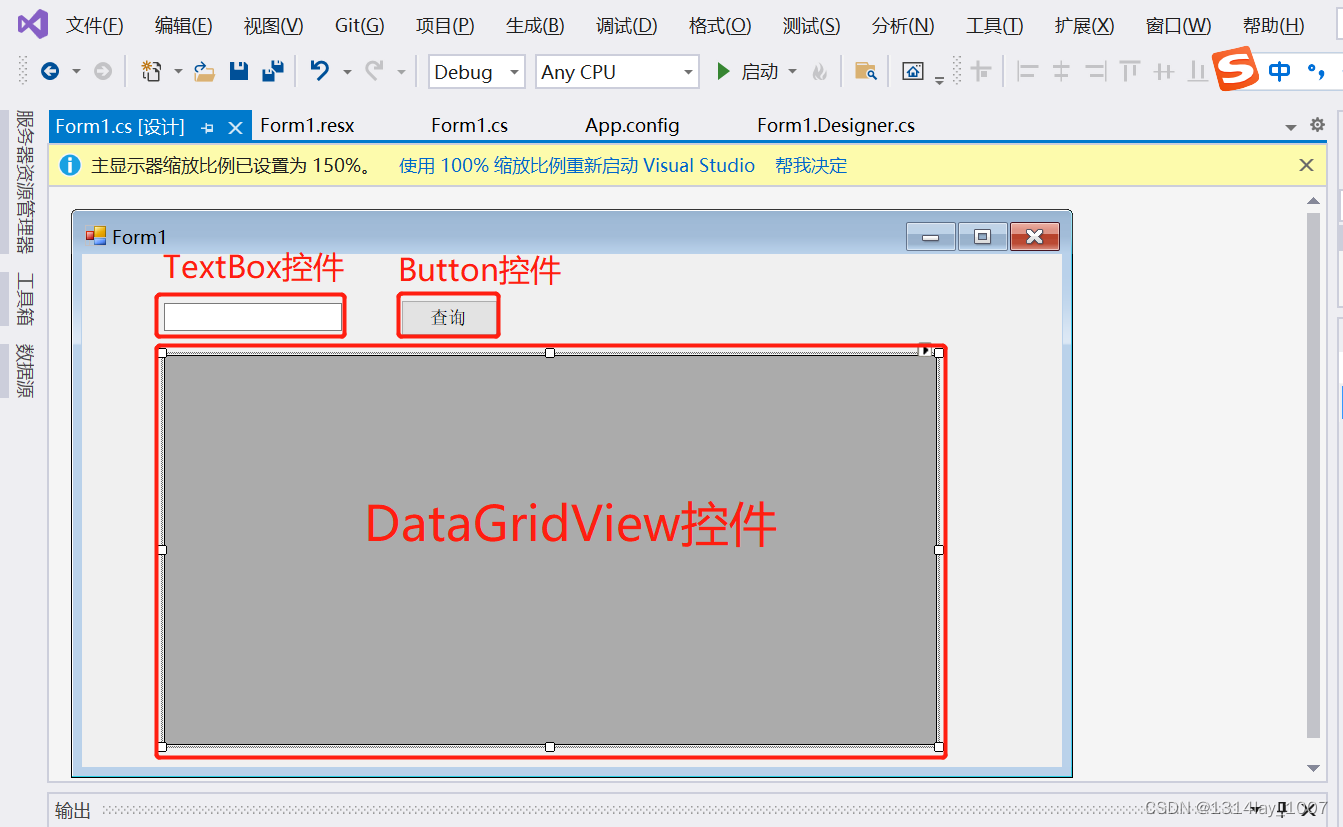Open the Git(G) menu
This screenshot has height=827, width=1343.
[359, 26]
